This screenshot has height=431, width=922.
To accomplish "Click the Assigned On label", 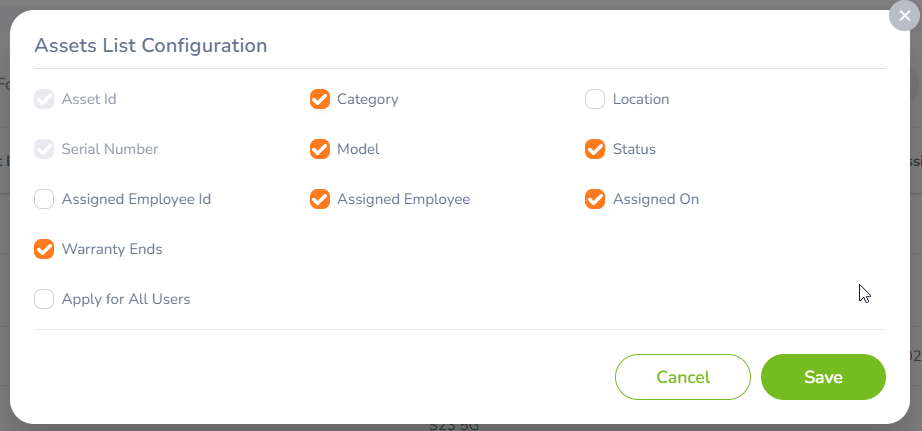I will (656, 199).
